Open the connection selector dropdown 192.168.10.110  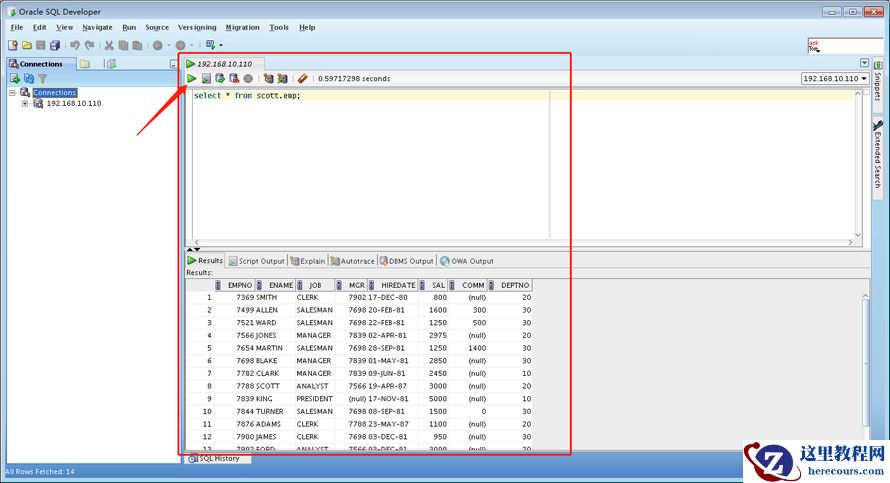tap(835, 78)
